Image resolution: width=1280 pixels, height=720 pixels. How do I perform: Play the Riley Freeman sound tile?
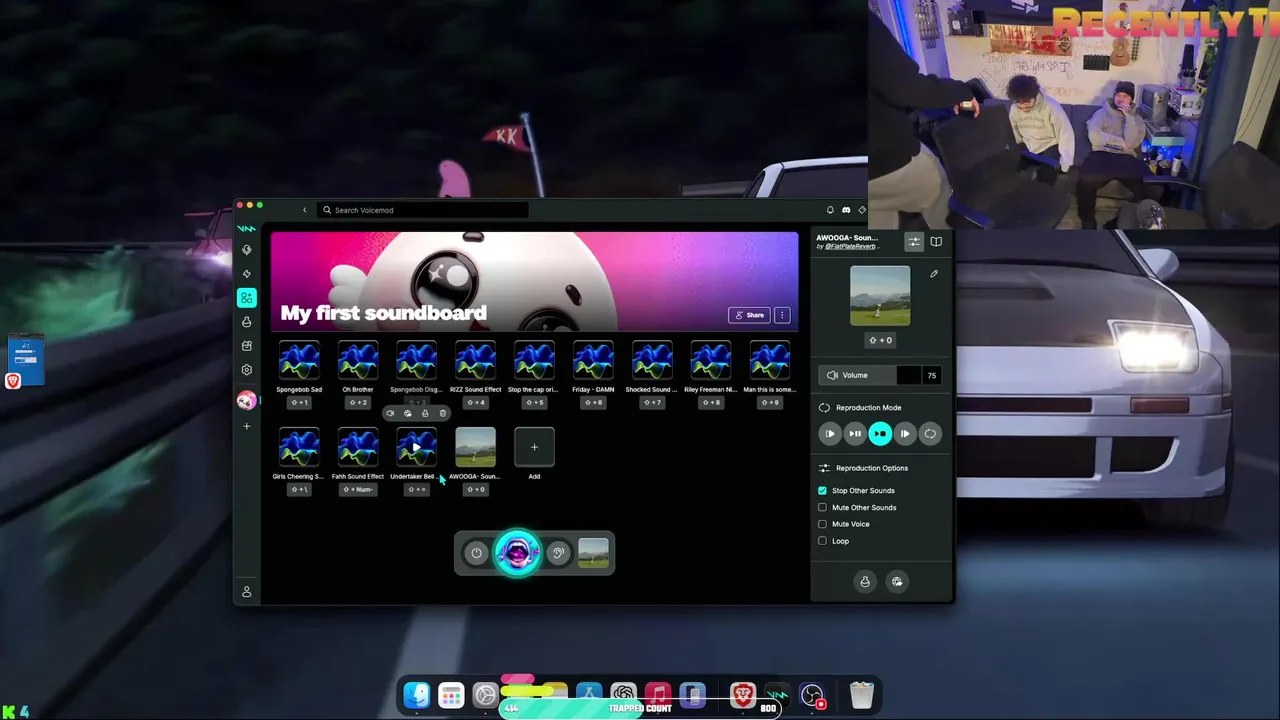pos(711,361)
